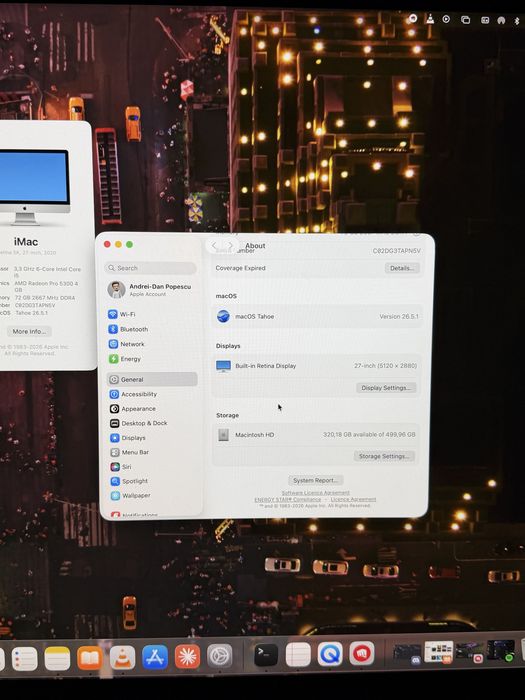This screenshot has width=525, height=700.
Task: Open the grey gear app in the Dock
Action: [x=220, y=656]
